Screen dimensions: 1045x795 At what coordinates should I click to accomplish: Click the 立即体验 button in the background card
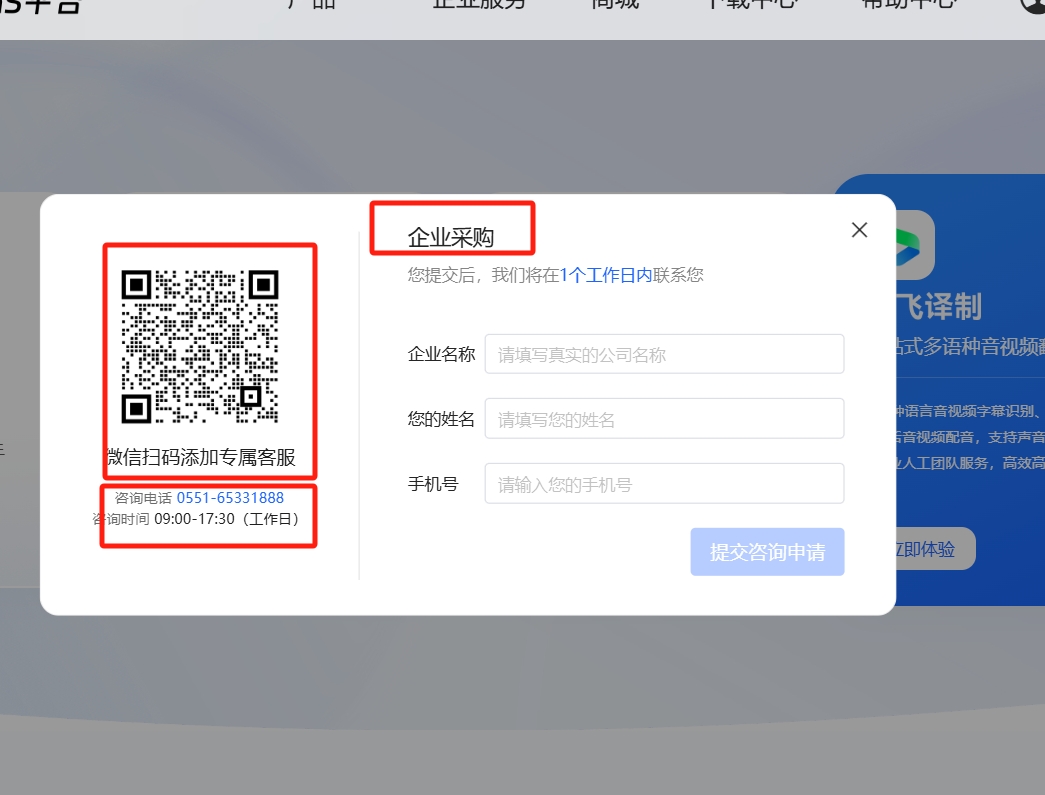coord(933,548)
